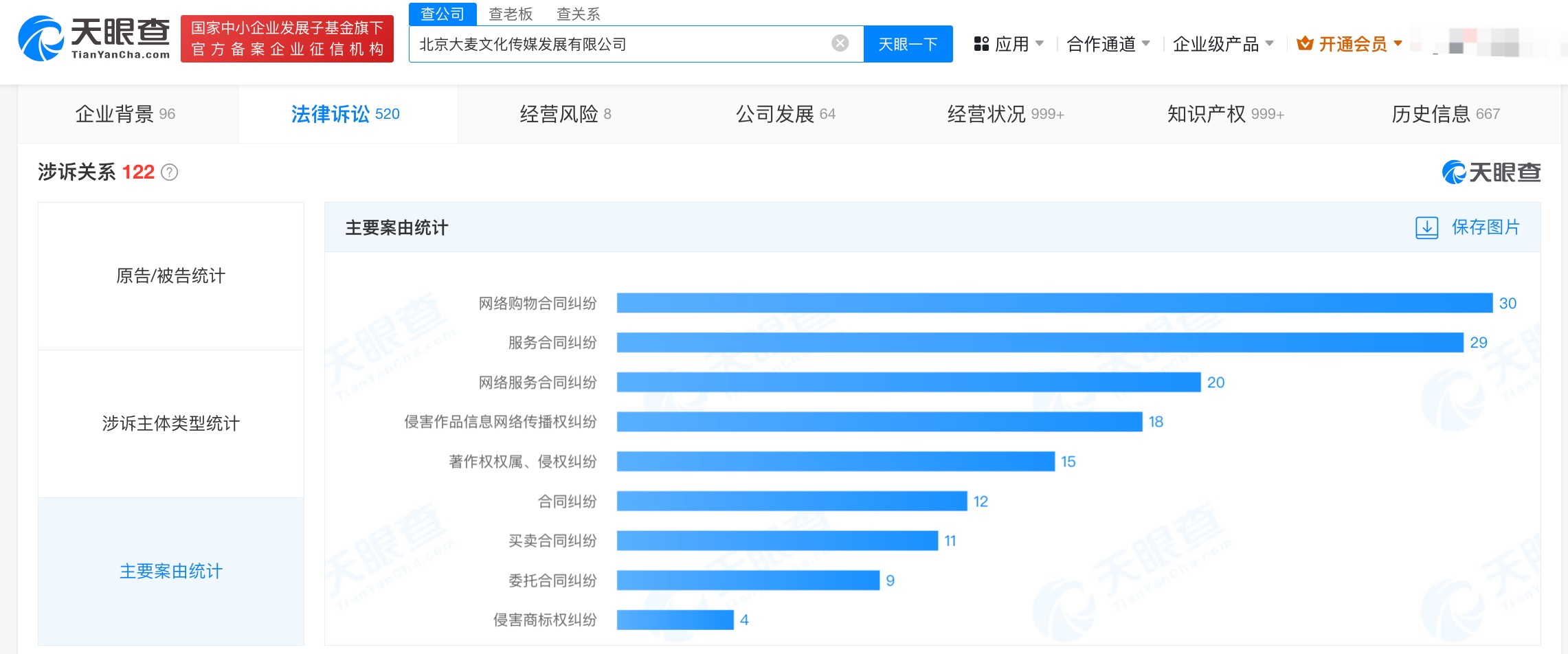
Task: Open the 公司发展 tab
Action: tap(787, 114)
